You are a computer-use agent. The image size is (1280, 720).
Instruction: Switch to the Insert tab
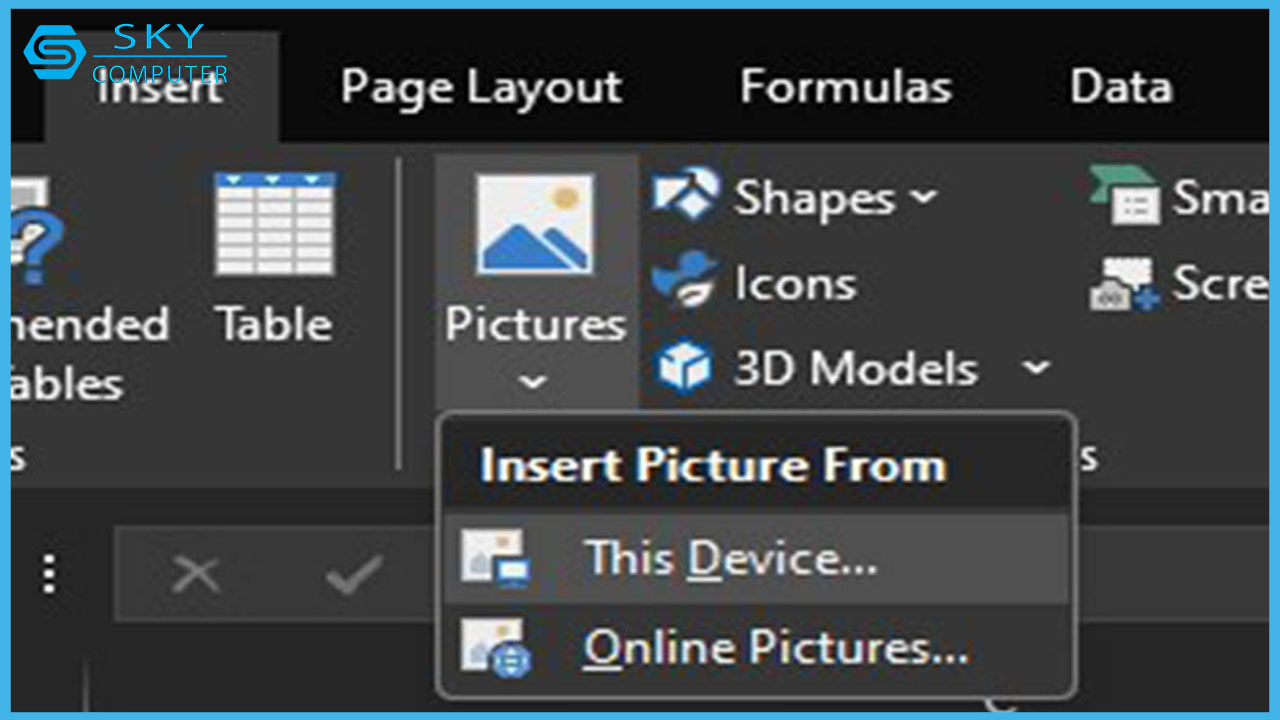point(160,88)
